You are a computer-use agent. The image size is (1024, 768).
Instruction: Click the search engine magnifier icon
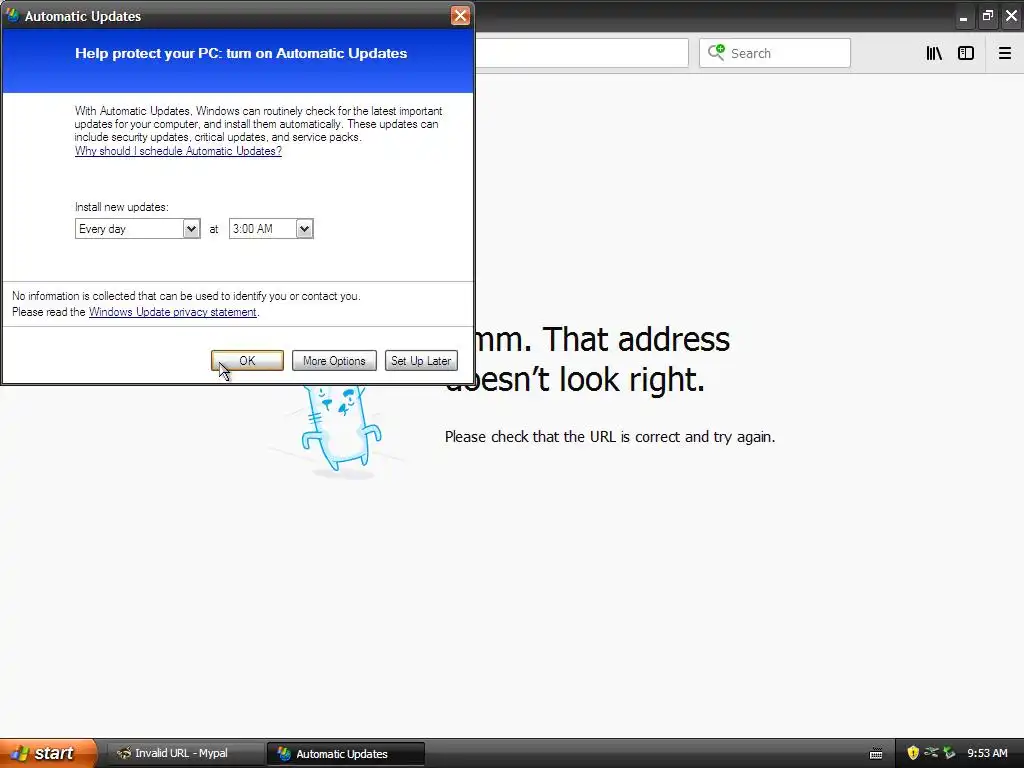pyautogui.click(x=716, y=53)
